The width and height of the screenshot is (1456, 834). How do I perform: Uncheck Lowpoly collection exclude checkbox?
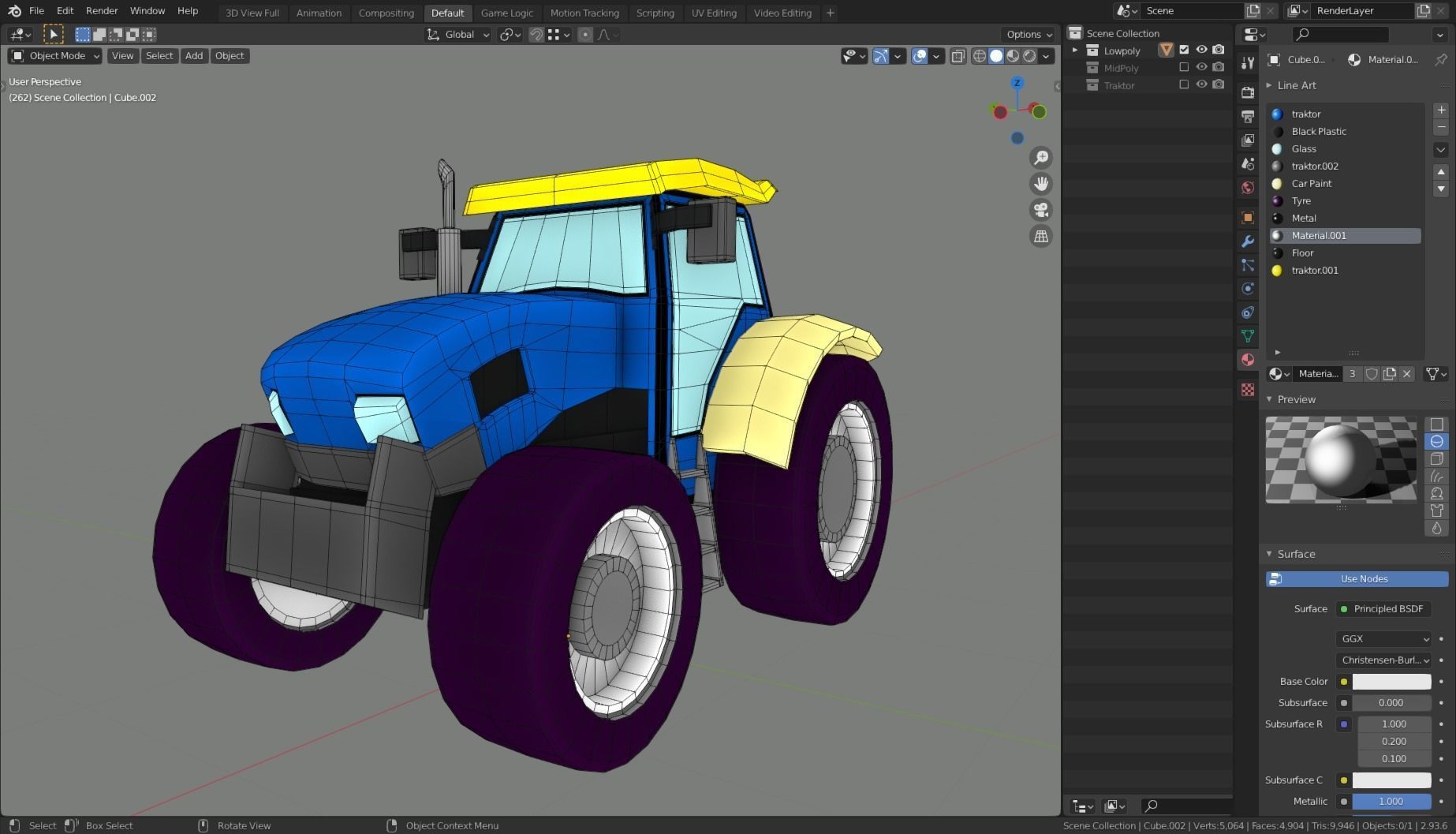click(x=1184, y=50)
